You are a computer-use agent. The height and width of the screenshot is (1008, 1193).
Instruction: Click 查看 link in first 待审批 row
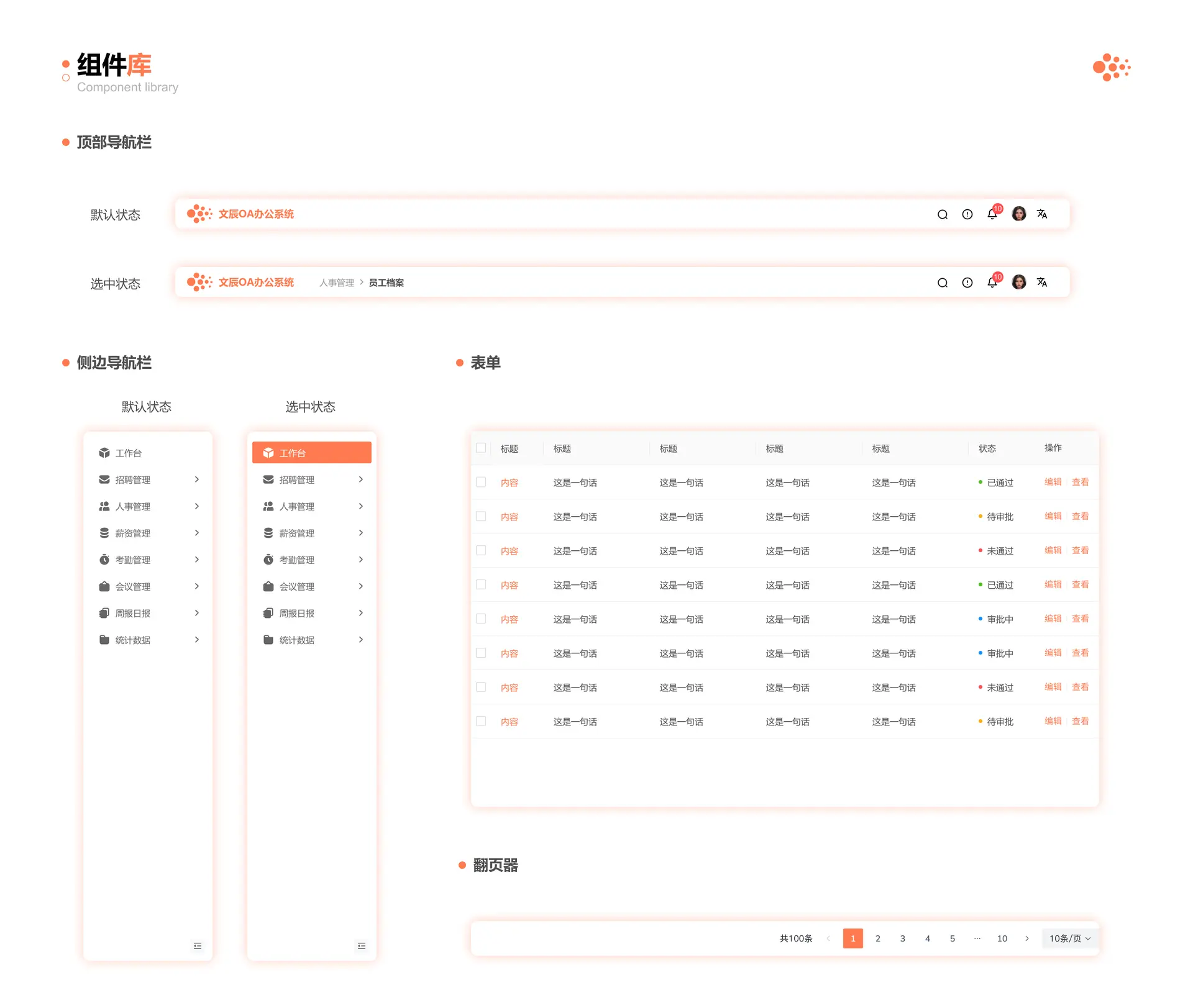[x=1081, y=516]
